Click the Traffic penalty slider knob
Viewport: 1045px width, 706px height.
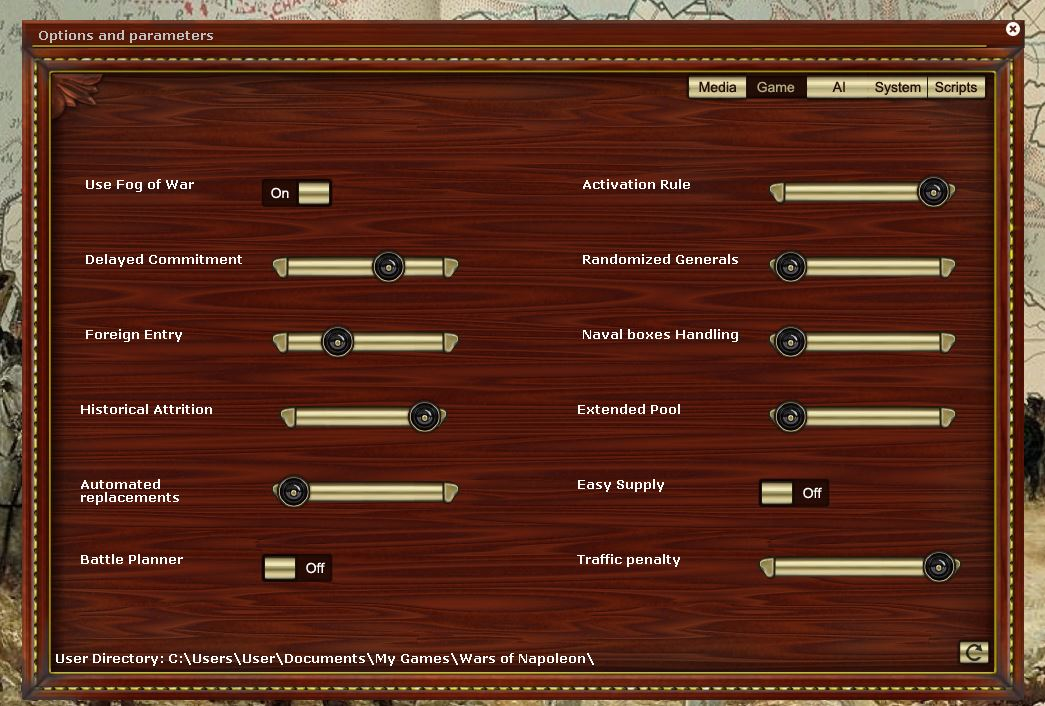pyautogui.click(x=938, y=568)
